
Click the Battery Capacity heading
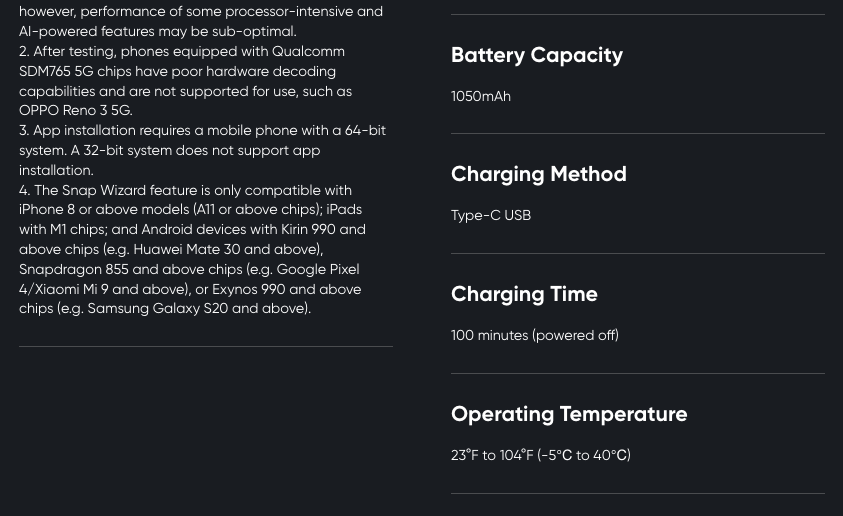(x=537, y=55)
